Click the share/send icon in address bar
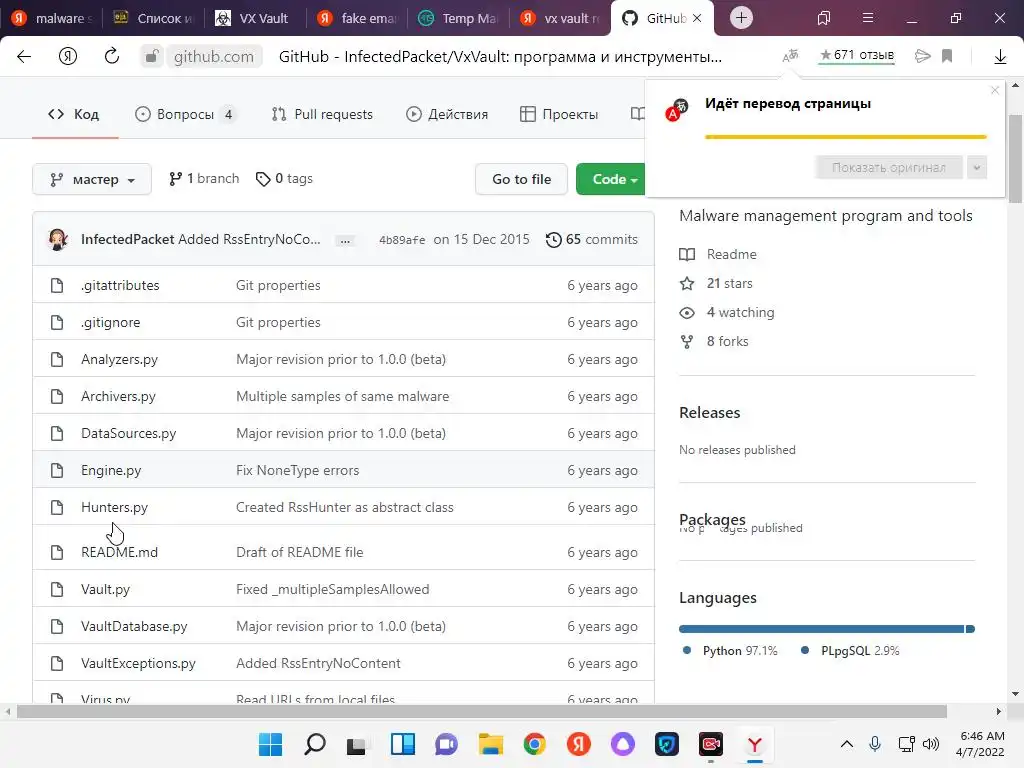 coord(922,56)
